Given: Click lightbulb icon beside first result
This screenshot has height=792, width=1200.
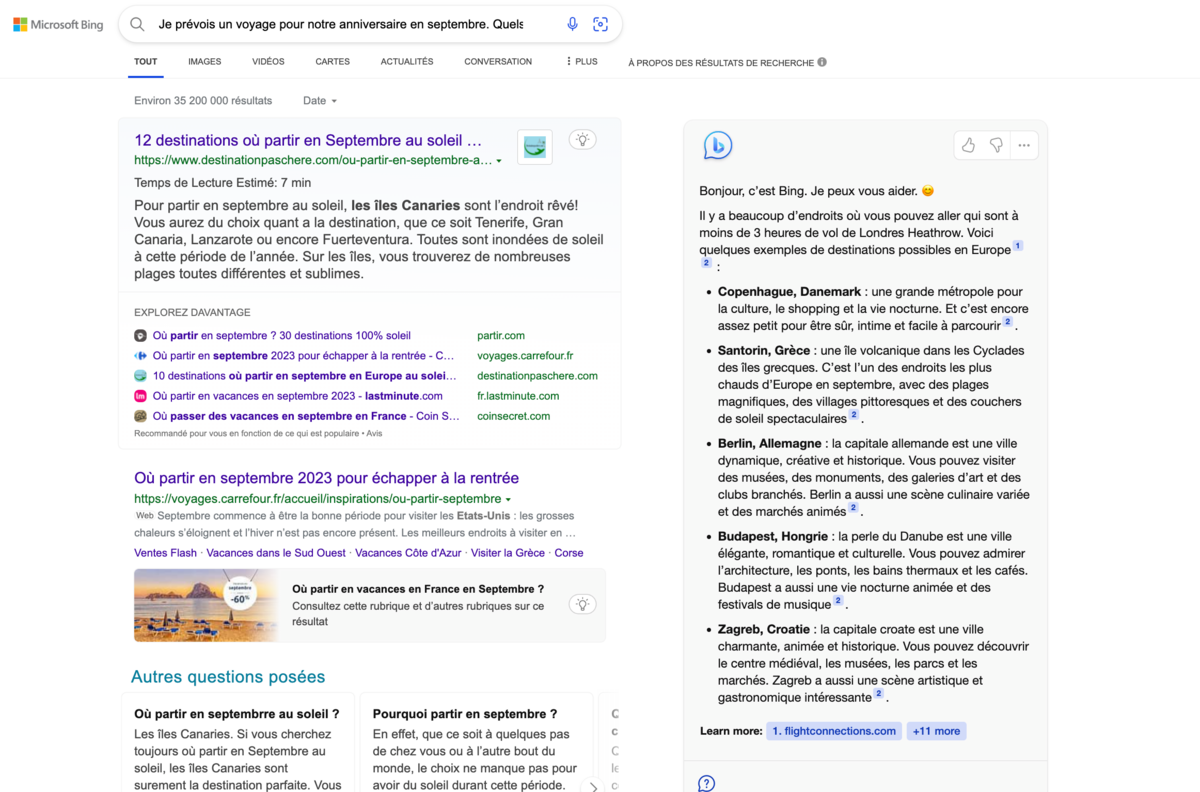Looking at the screenshot, I should click(583, 140).
